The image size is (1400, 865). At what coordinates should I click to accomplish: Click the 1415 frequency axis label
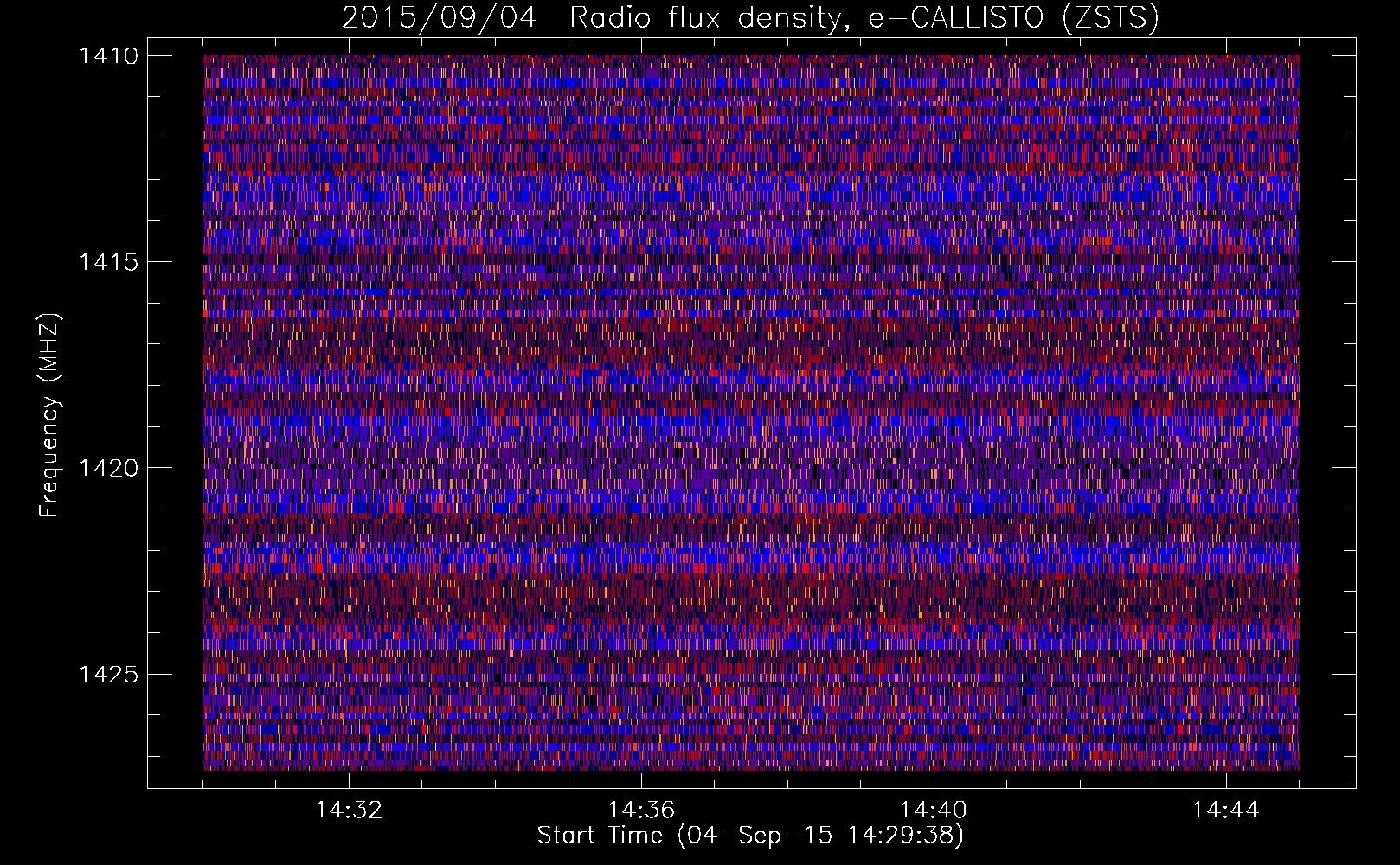click(x=109, y=262)
